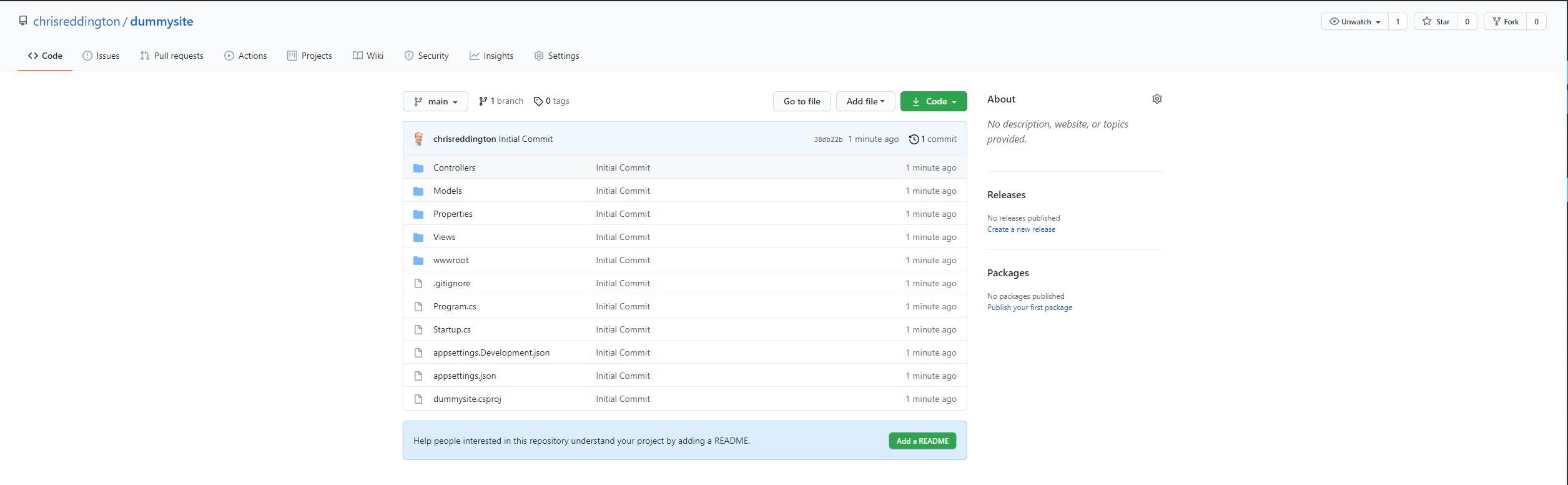Click the repository book icon beside chrisreddington
The width and height of the screenshot is (1568, 485).
pos(23,21)
